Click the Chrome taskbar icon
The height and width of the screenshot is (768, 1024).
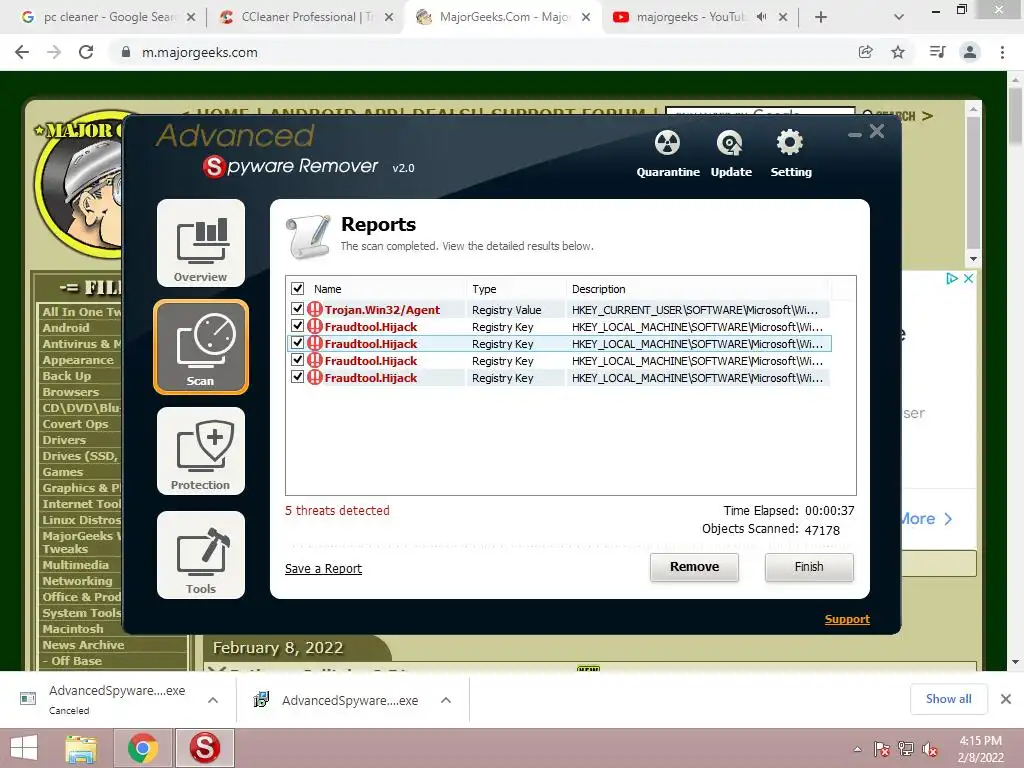pos(143,748)
